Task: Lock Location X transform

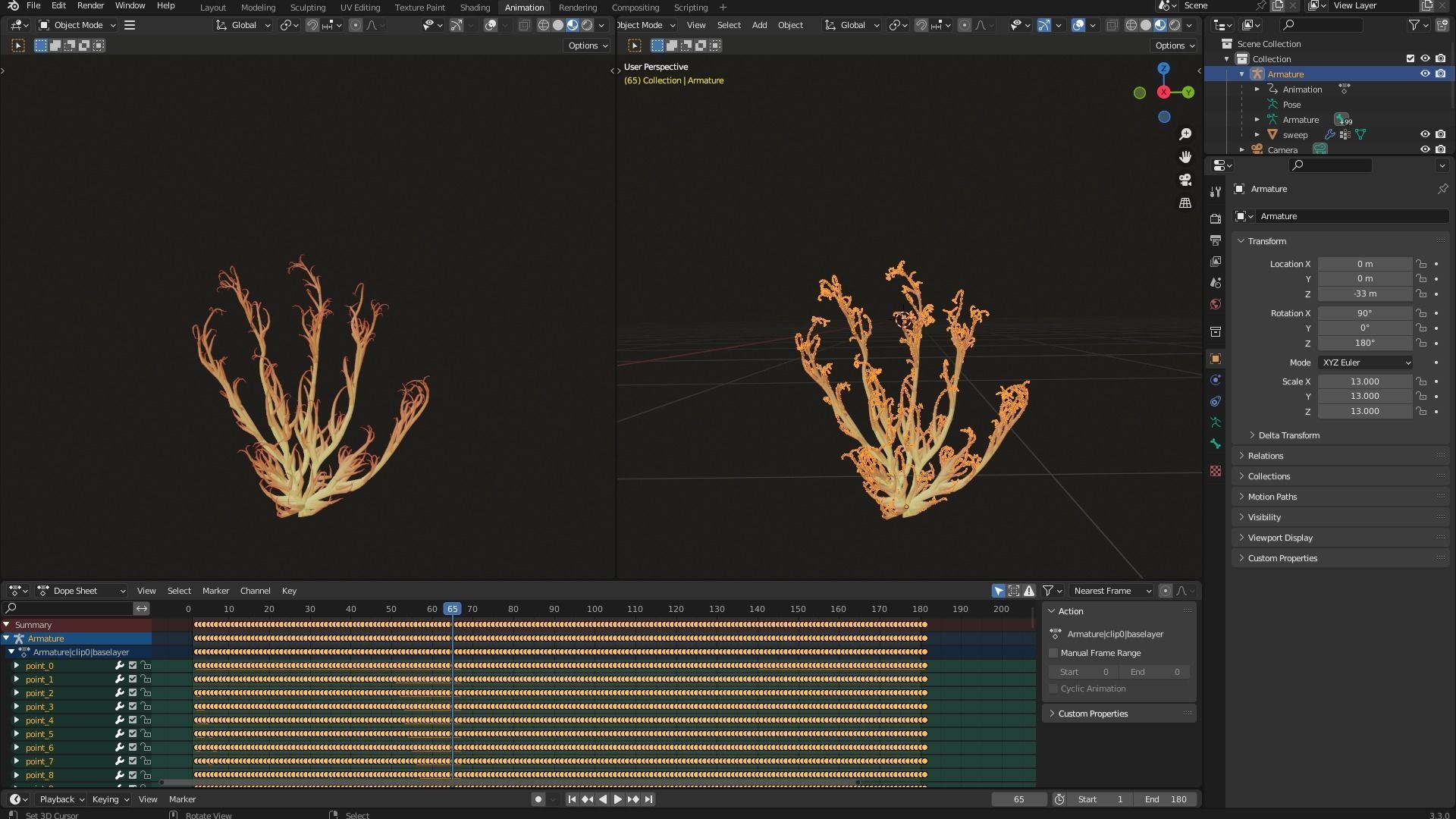Action: pyautogui.click(x=1422, y=264)
